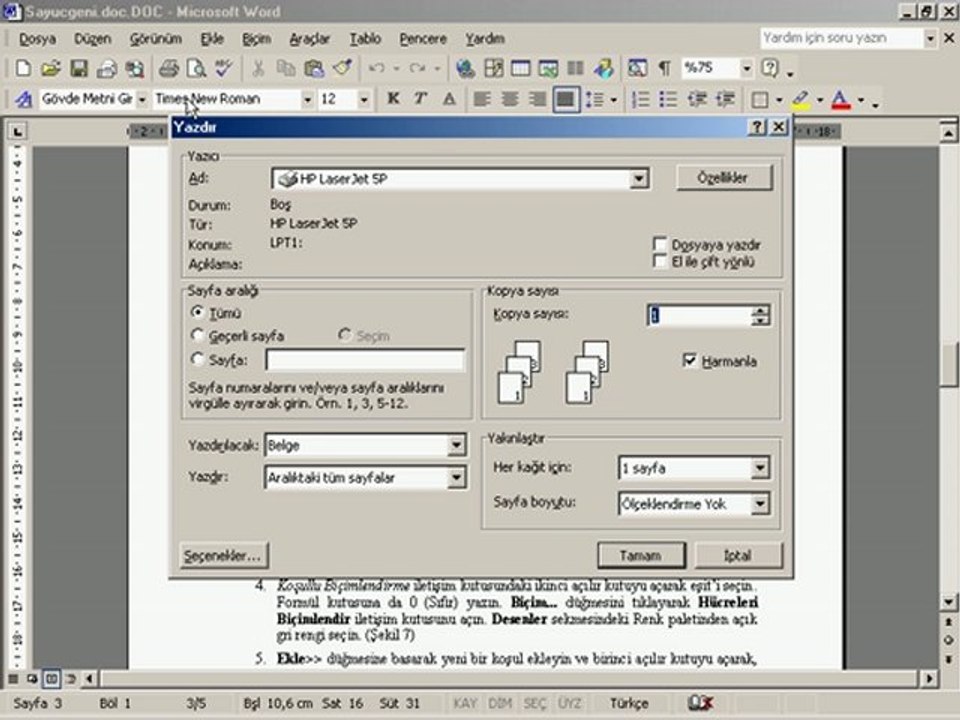Click the Print icon in the toolbar
This screenshot has width=960, height=720.
tap(169, 68)
